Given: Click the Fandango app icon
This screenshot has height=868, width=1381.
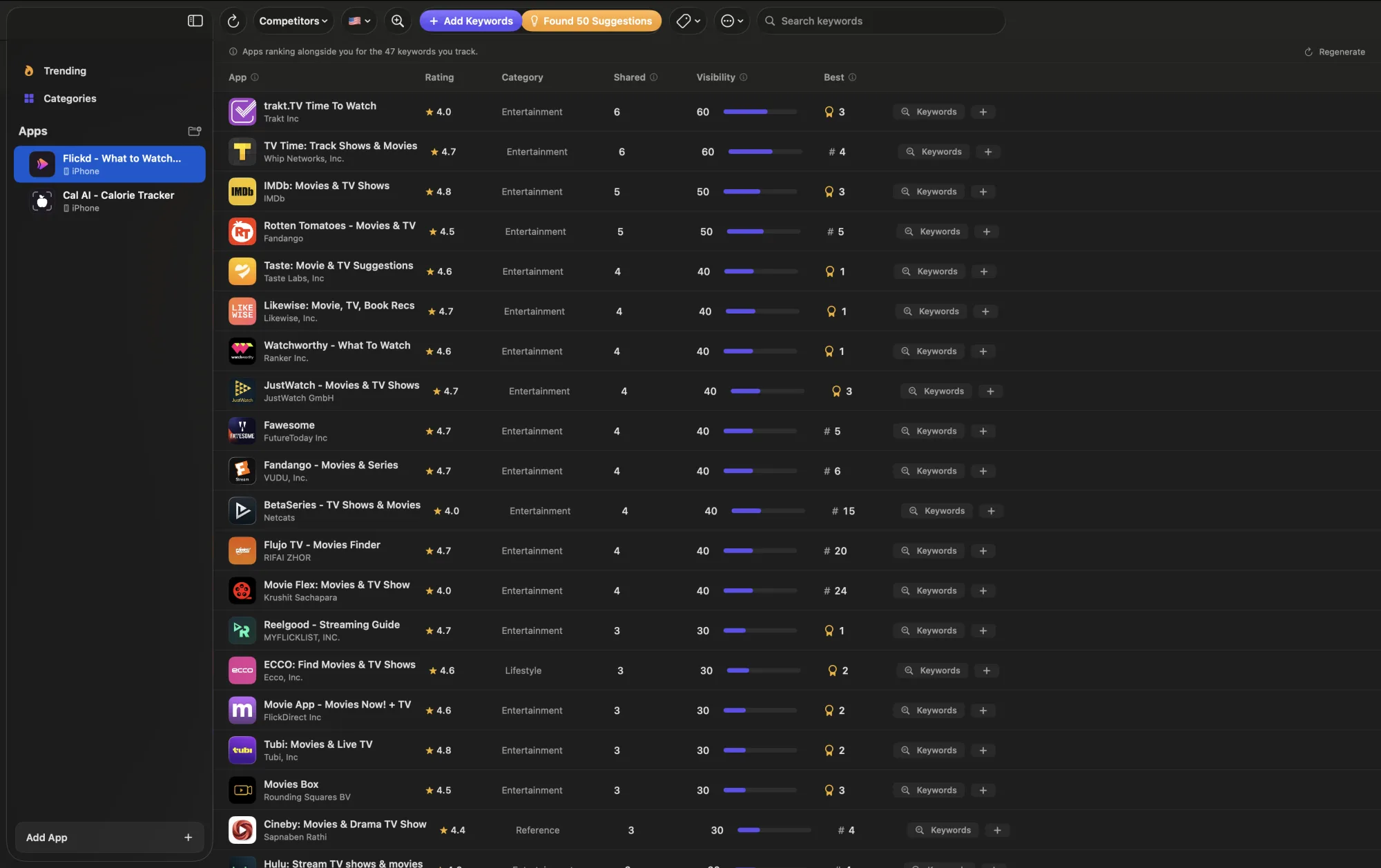Looking at the screenshot, I should [242, 471].
